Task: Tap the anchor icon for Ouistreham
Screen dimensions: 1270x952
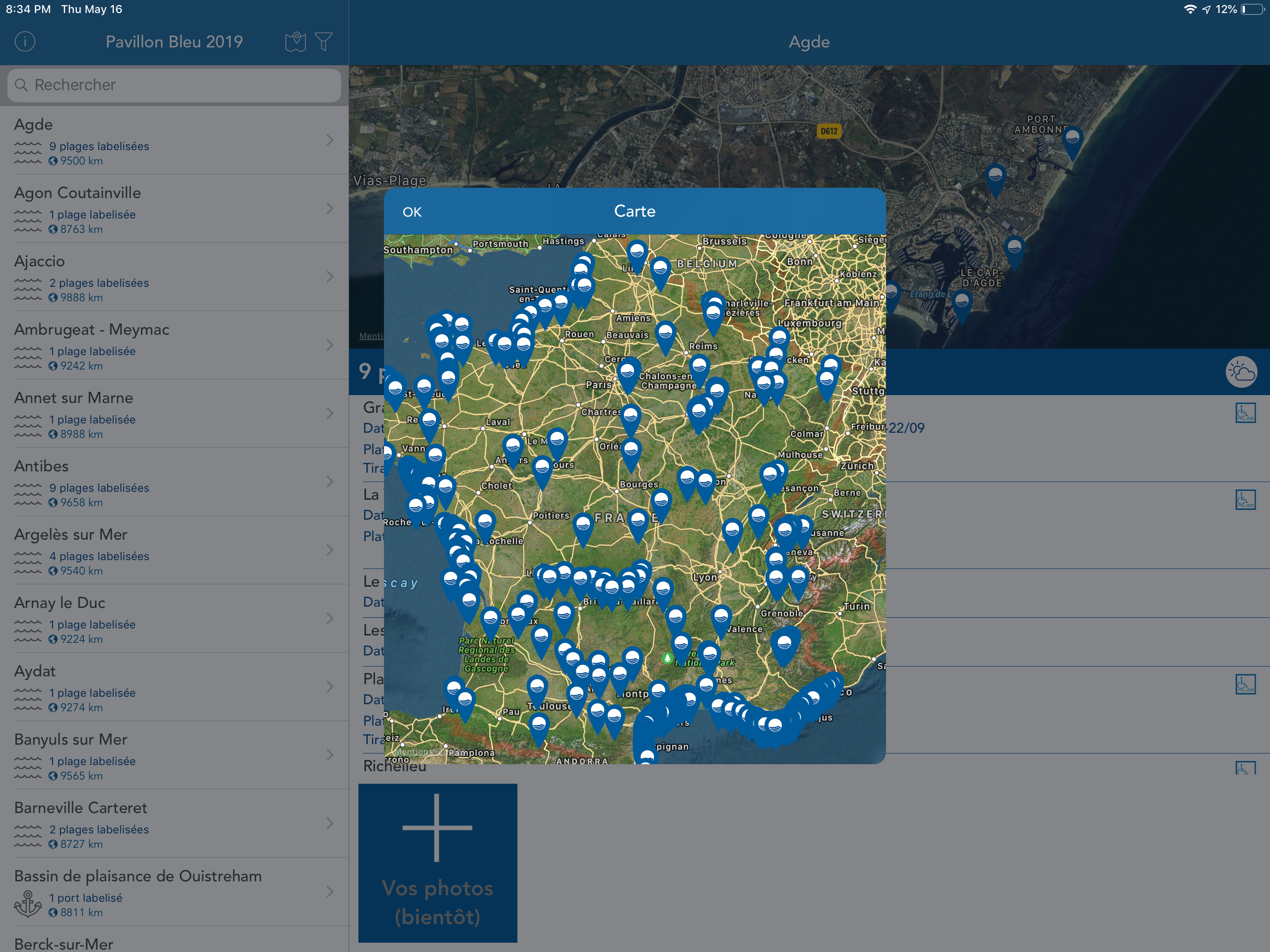Action: (x=27, y=903)
